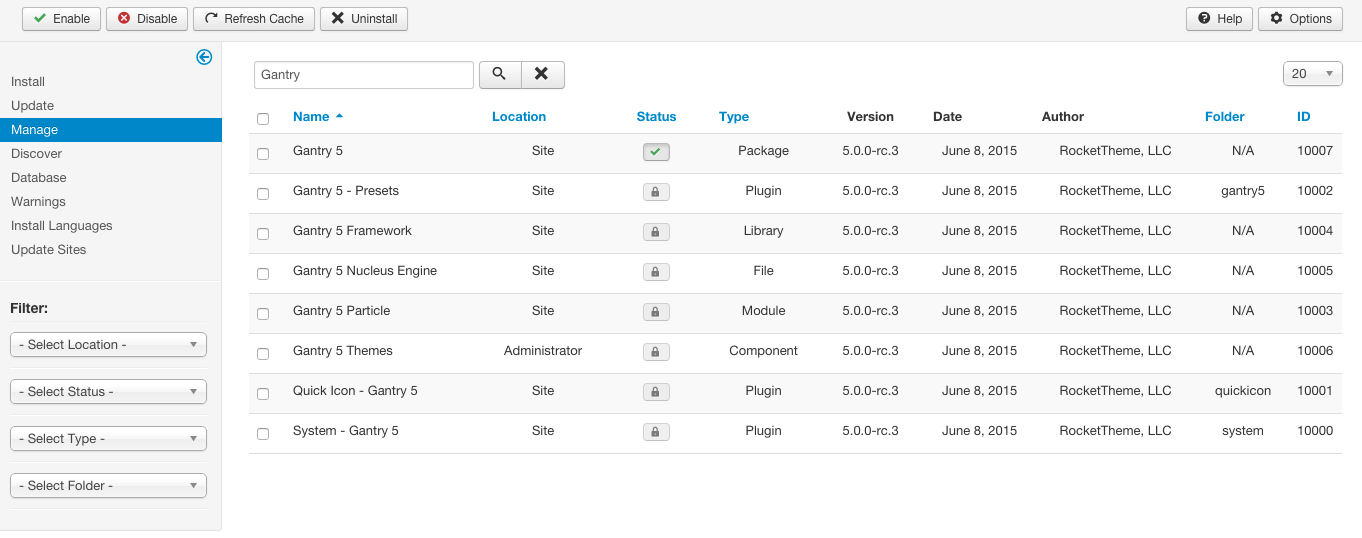Click the lock icon for Gantry 5 Particle
Image resolution: width=1362 pixels, height=538 pixels.
656,312
